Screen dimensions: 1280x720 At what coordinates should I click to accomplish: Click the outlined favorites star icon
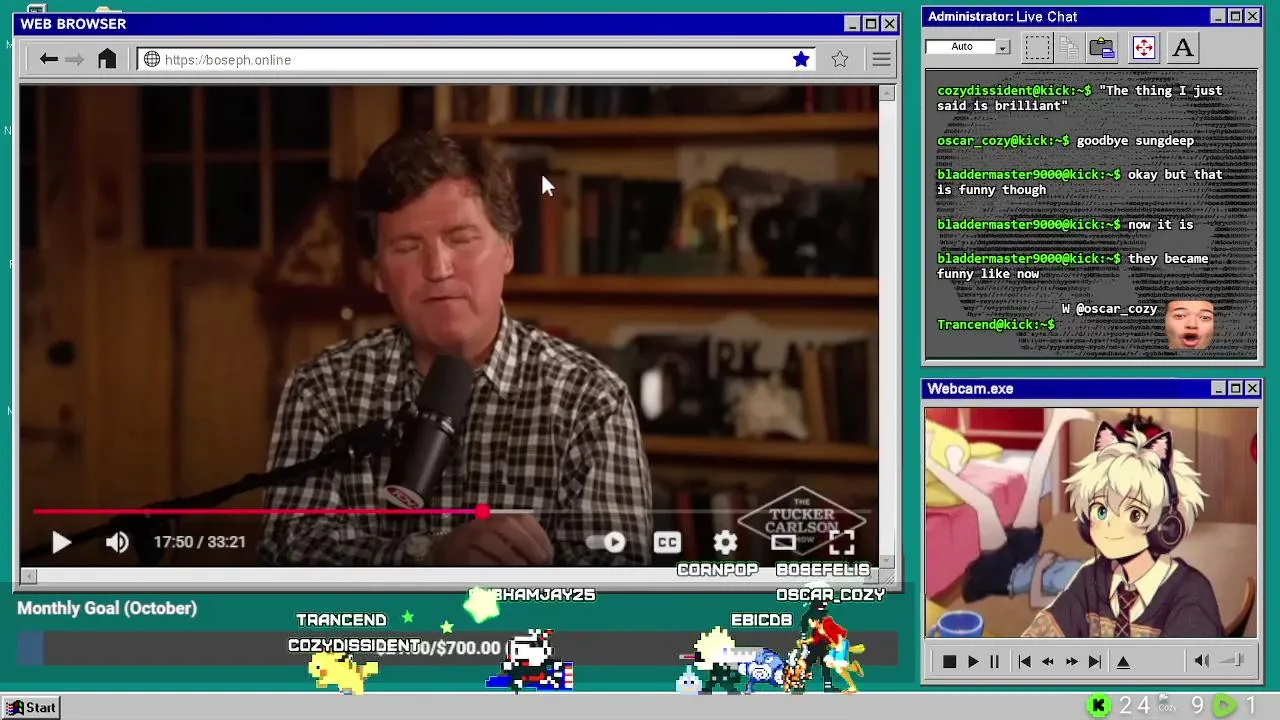(840, 59)
